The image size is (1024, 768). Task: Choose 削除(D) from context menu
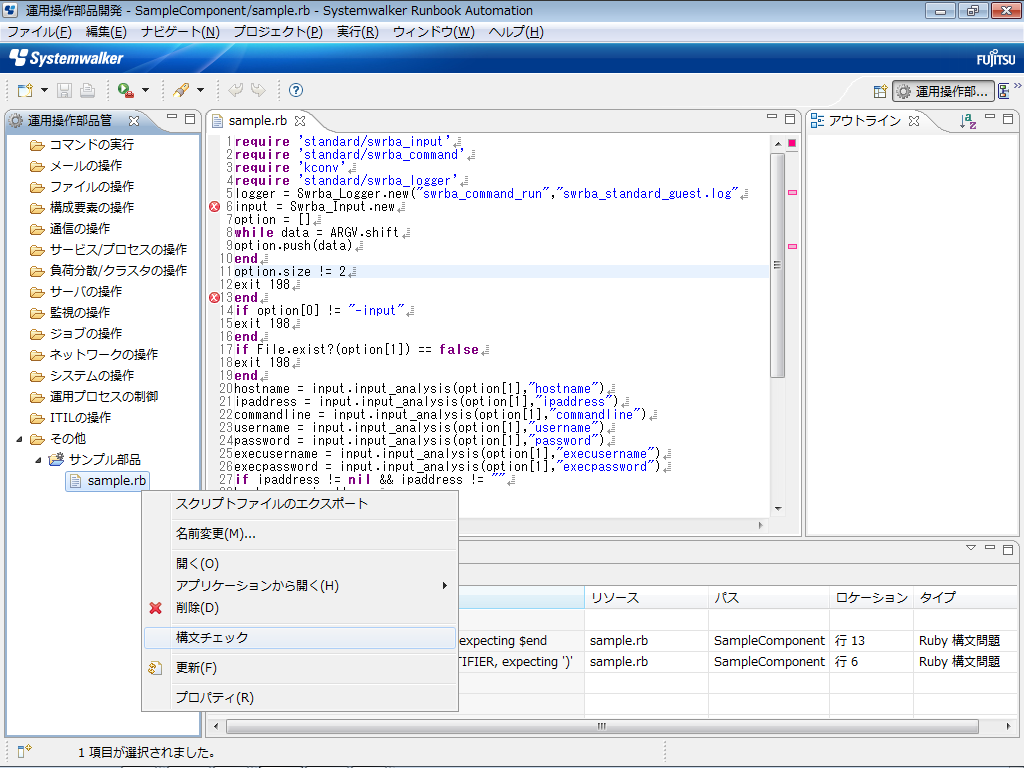300,607
